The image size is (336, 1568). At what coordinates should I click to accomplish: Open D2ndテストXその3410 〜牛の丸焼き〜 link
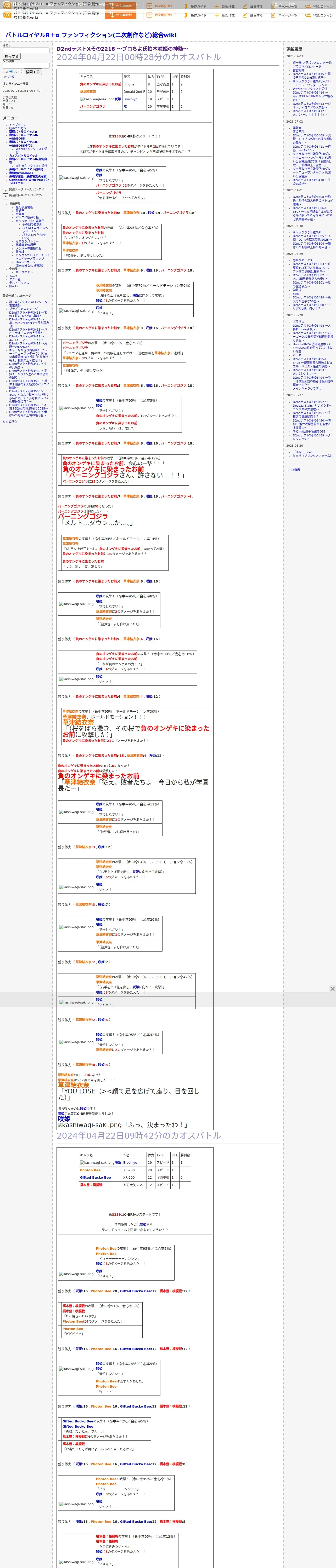(x=312, y=181)
